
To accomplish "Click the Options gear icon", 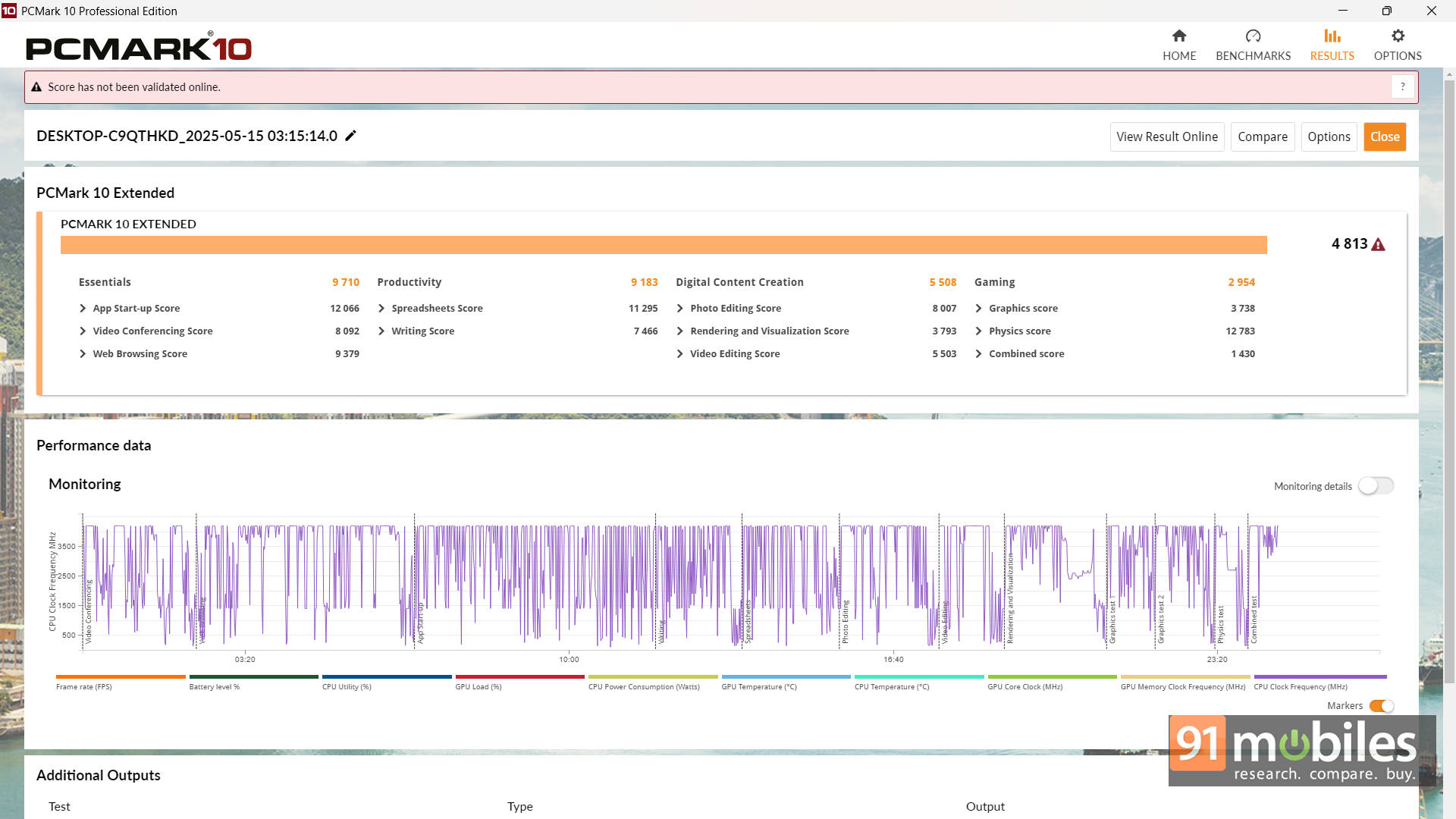I will click(1398, 36).
